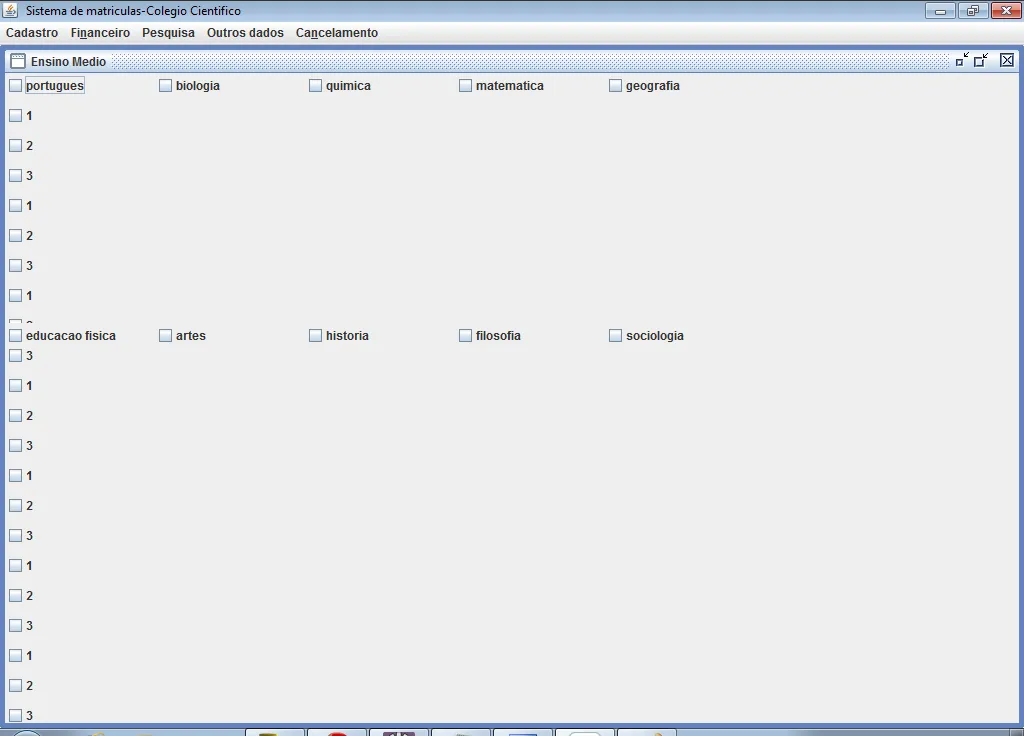Iconify the Ensino Medio internal frame
Viewport: 1024px width, 736px height.
(x=962, y=61)
